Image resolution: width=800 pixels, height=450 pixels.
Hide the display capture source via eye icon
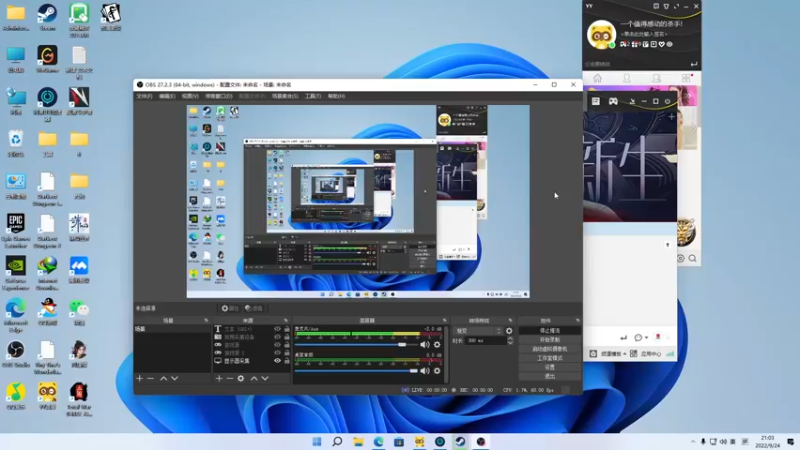[278, 361]
